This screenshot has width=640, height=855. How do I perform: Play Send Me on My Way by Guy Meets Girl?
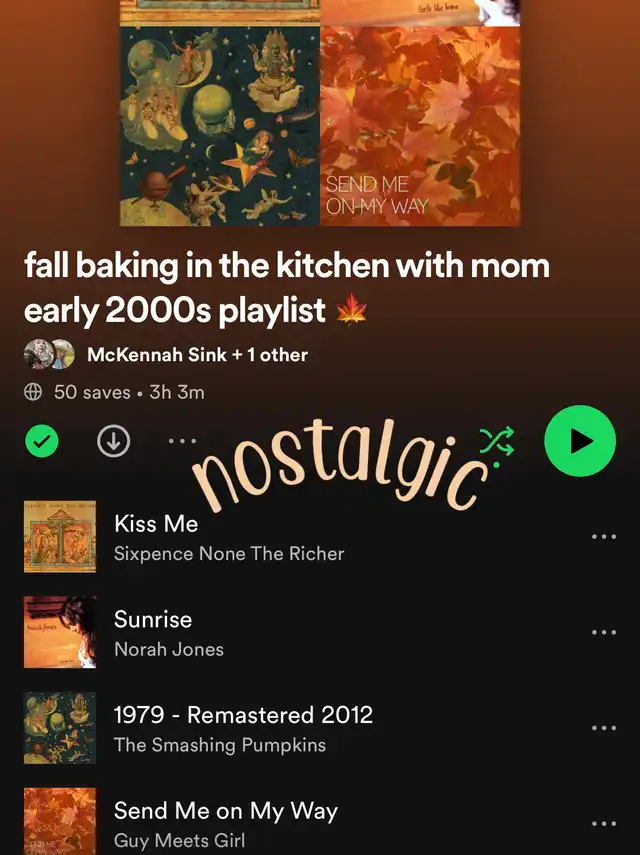coord(320,821)
